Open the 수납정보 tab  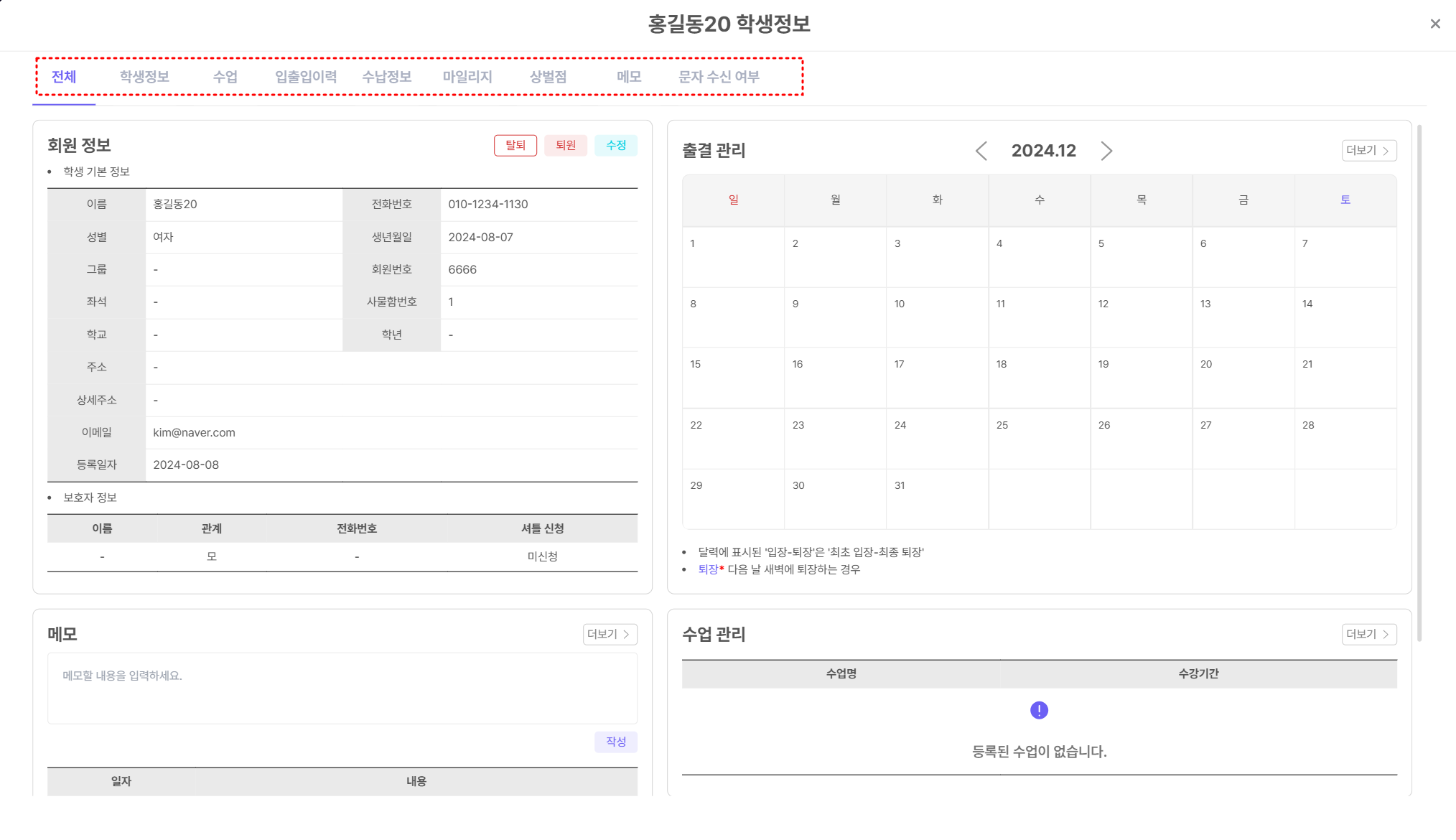click(x=386, y=77)
